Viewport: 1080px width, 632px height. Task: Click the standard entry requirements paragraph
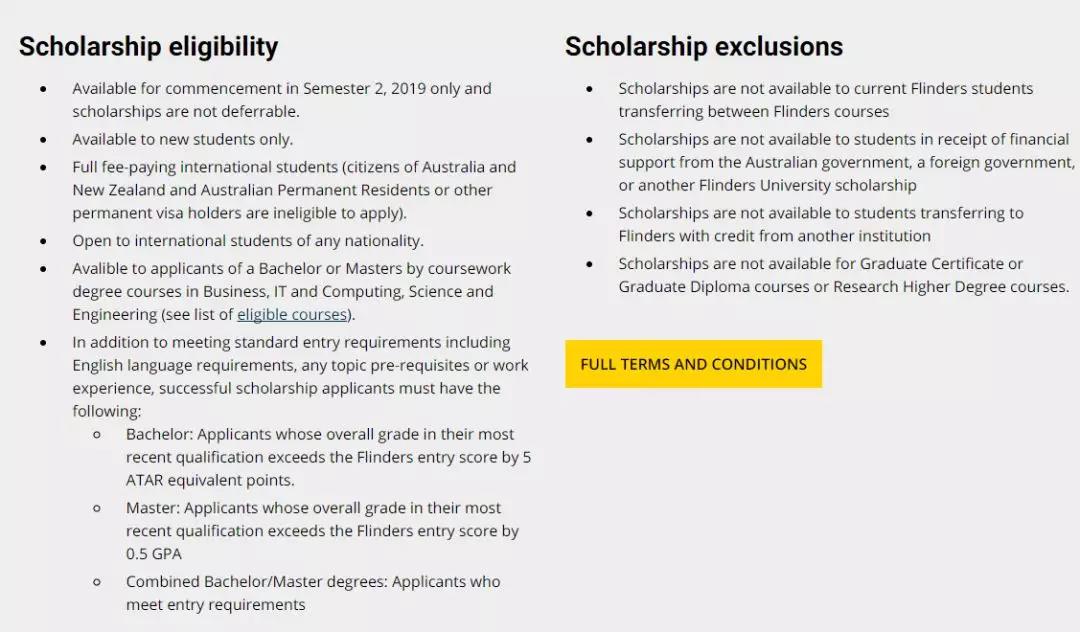click(300, 377)
